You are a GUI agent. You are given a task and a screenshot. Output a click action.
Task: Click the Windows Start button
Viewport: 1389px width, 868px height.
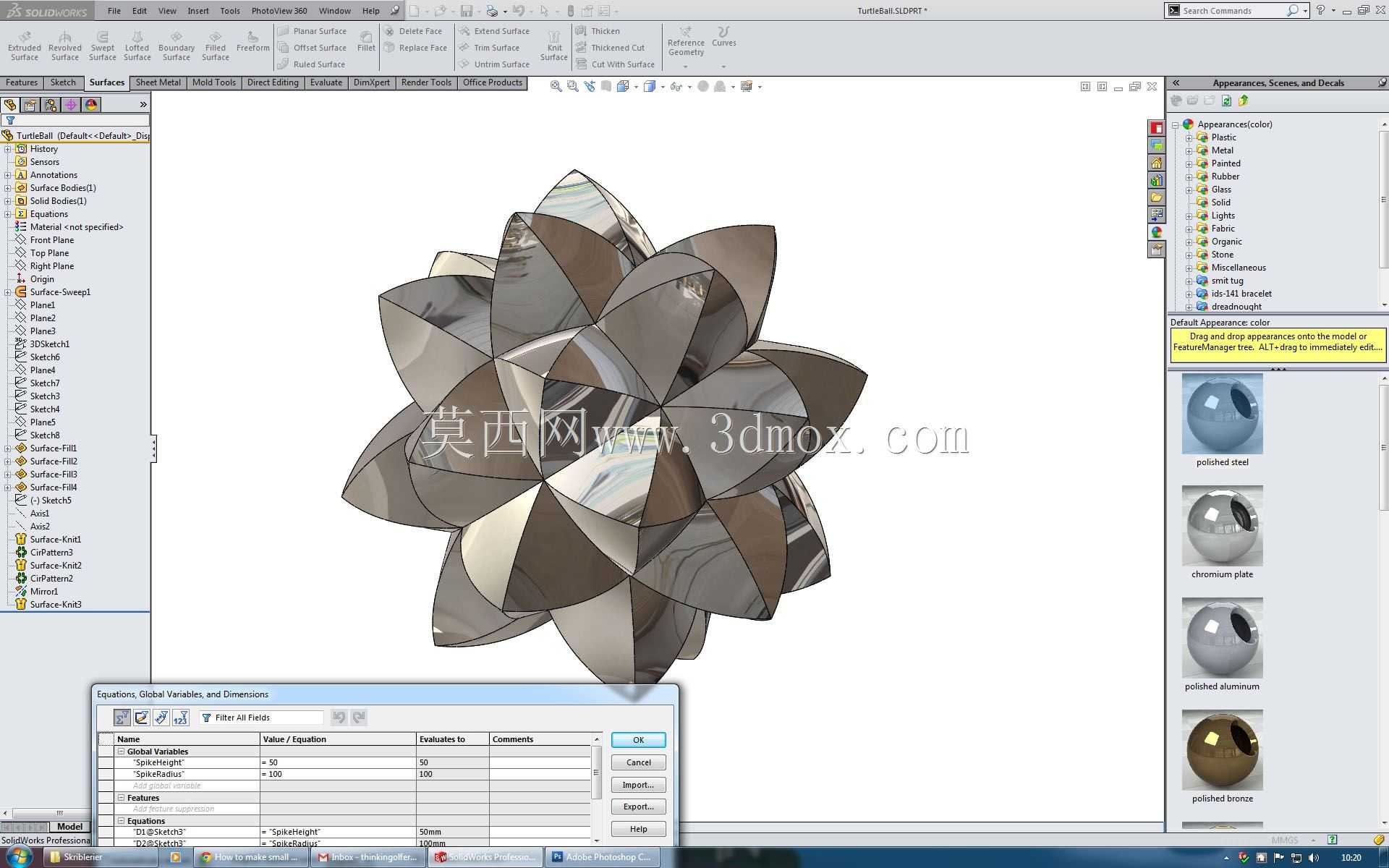pyautogui.click(x=19, y=857)
